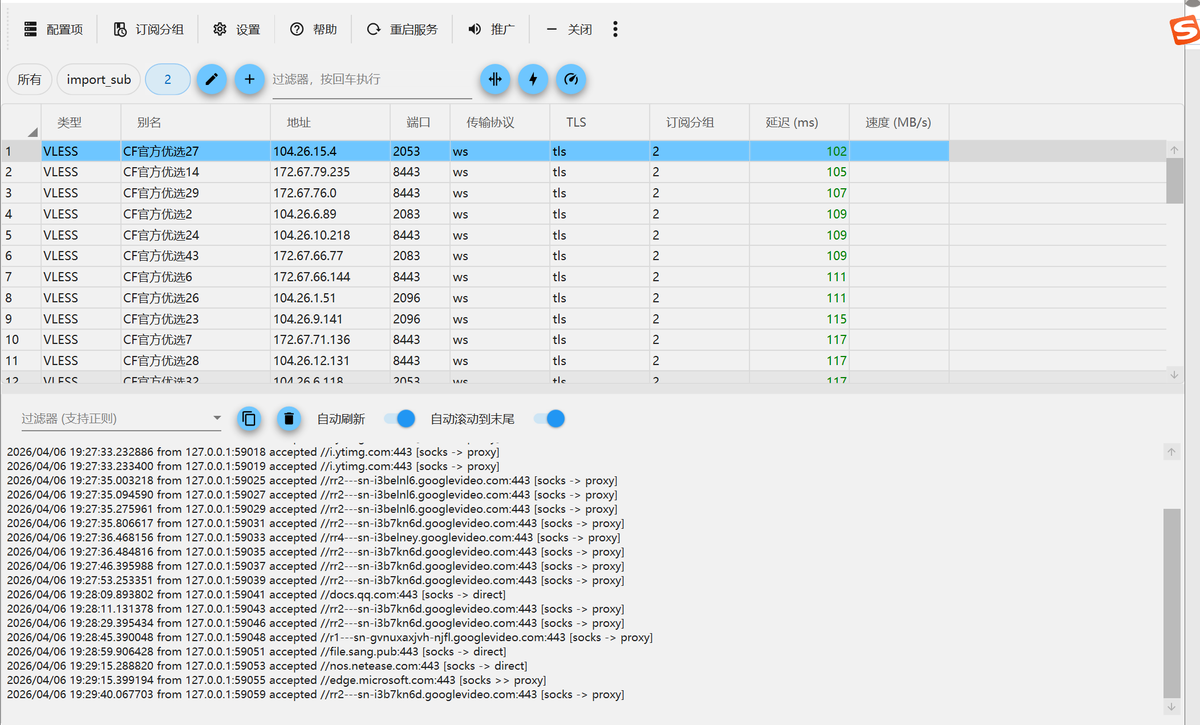The width and height of the screenshot is (1200, 725).
Task: Click the plus add group icon
Action: tap(250, 80)
